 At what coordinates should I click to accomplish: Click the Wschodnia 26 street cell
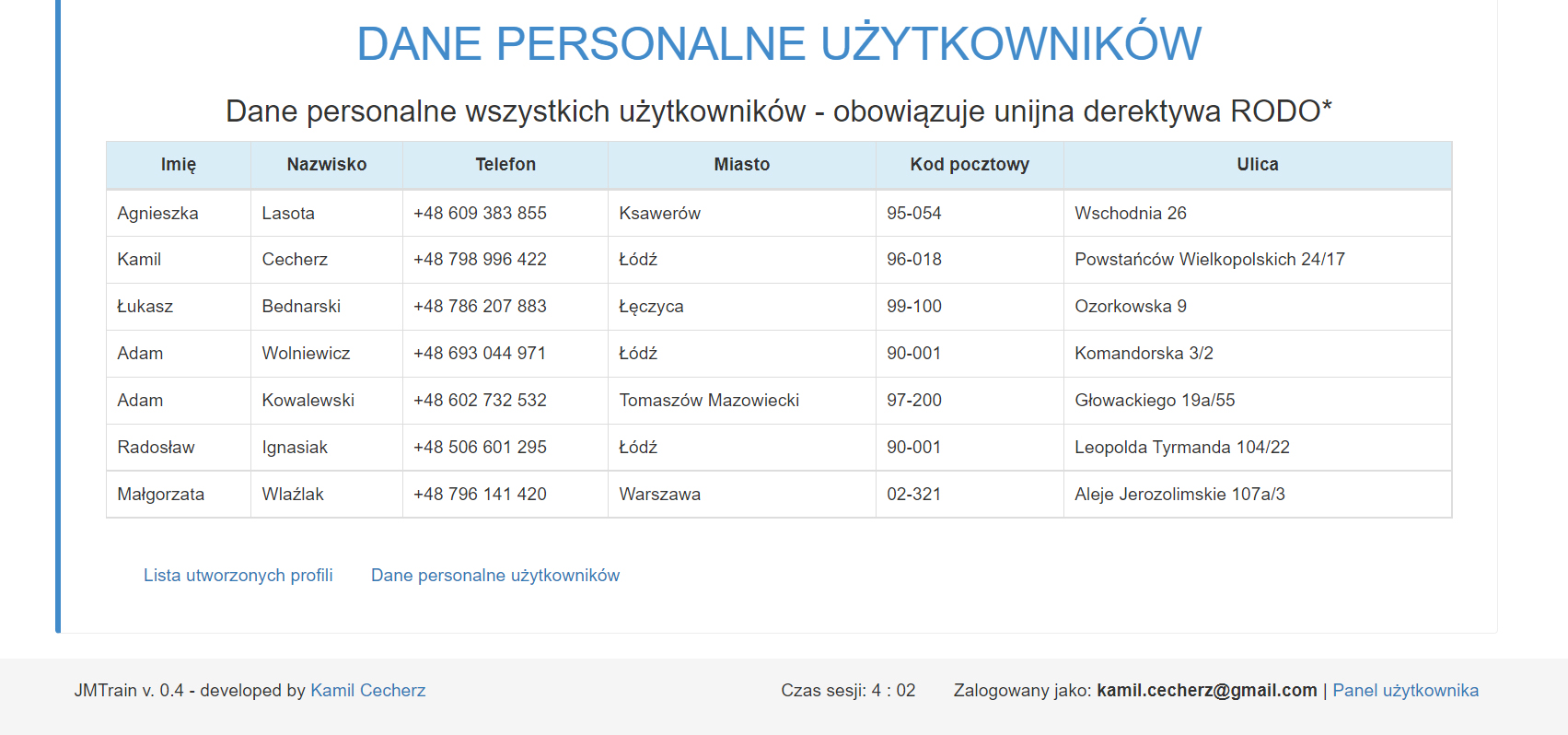tap(1258, 213)
